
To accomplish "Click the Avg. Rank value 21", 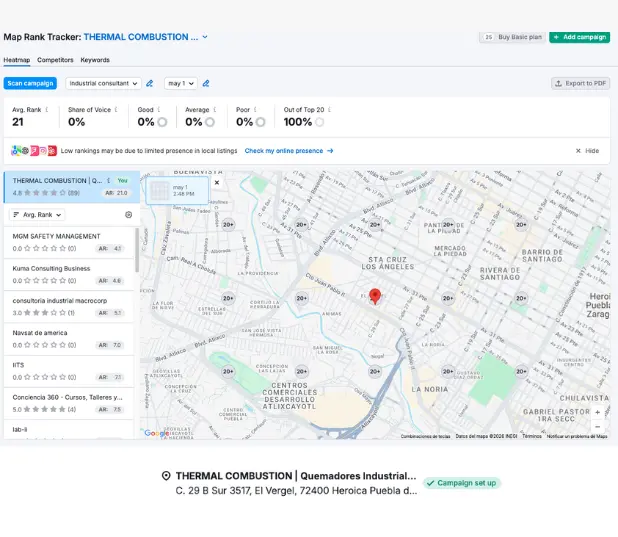I will (x=18, y=122).
